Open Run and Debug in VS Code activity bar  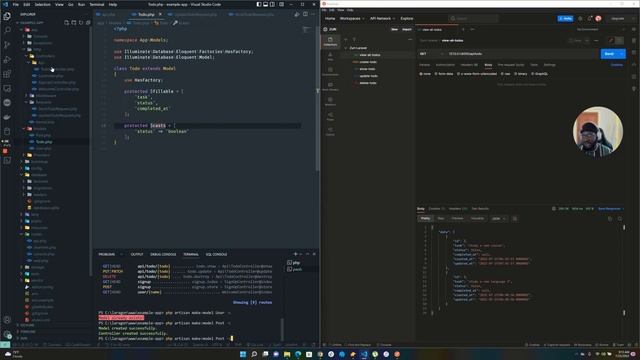coord(7,59)
